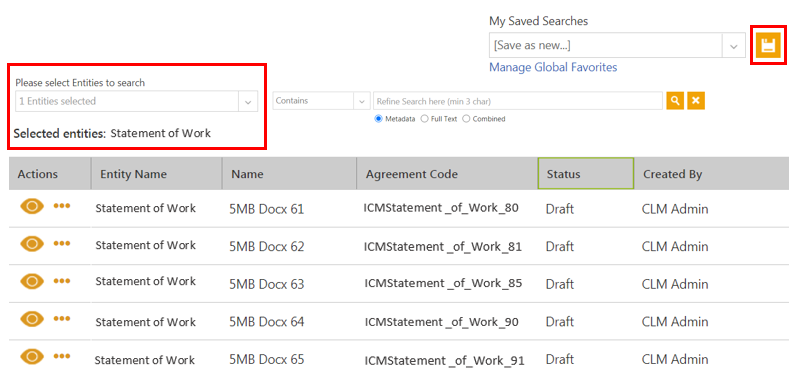
Task: Run the search with the magnifier button
Action: 674,101
